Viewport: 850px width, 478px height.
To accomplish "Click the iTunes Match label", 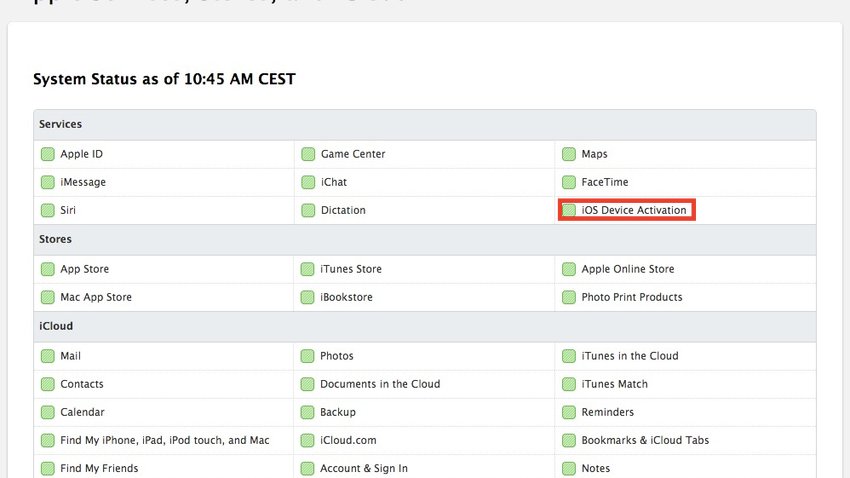I will 615,384.
